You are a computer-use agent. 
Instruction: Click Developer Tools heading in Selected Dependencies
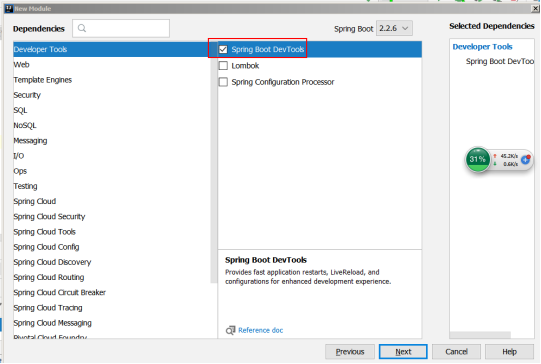tap(482, 47)
